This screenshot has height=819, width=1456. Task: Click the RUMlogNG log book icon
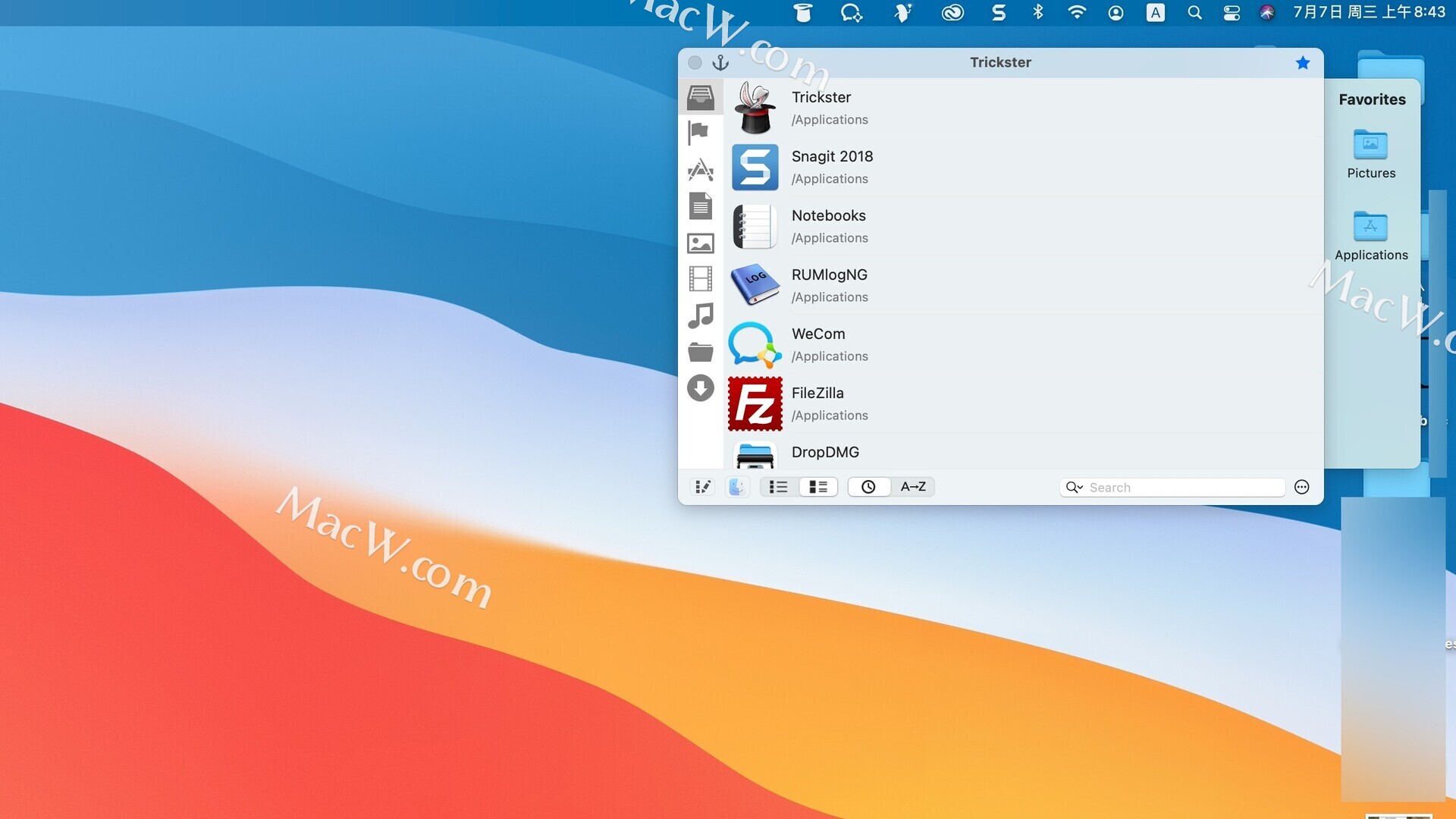[x=755, y=285]
